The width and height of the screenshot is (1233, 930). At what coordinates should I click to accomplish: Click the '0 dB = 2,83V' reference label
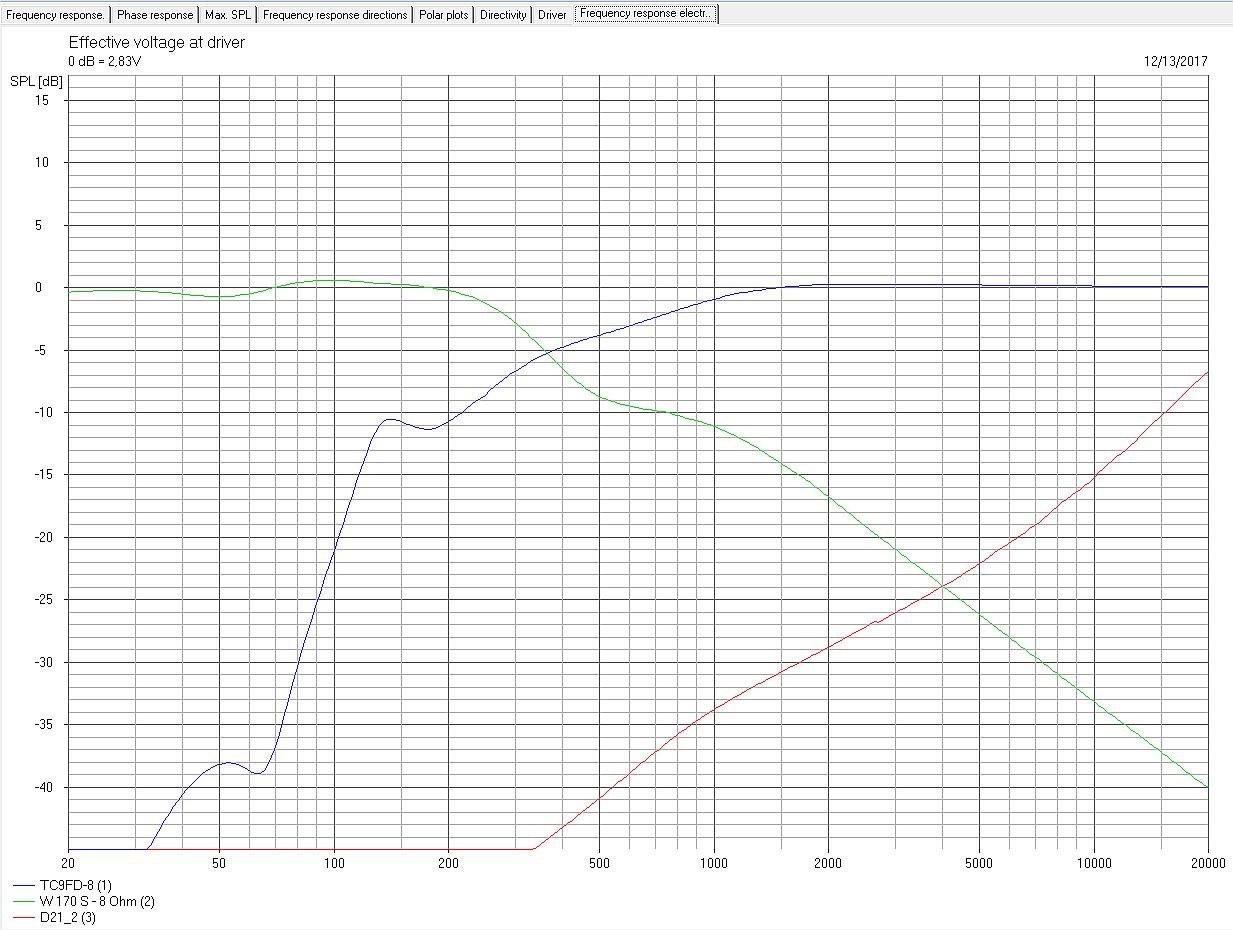[x=105, y=62]
